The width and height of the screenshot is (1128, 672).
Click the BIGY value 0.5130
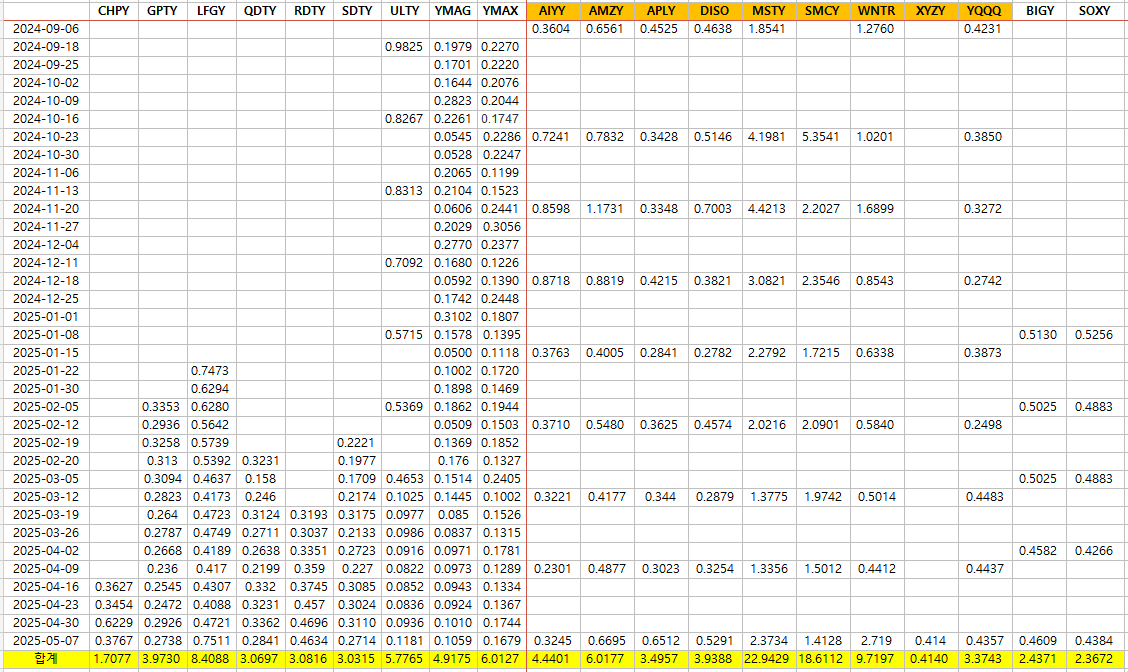(1040, 335)
